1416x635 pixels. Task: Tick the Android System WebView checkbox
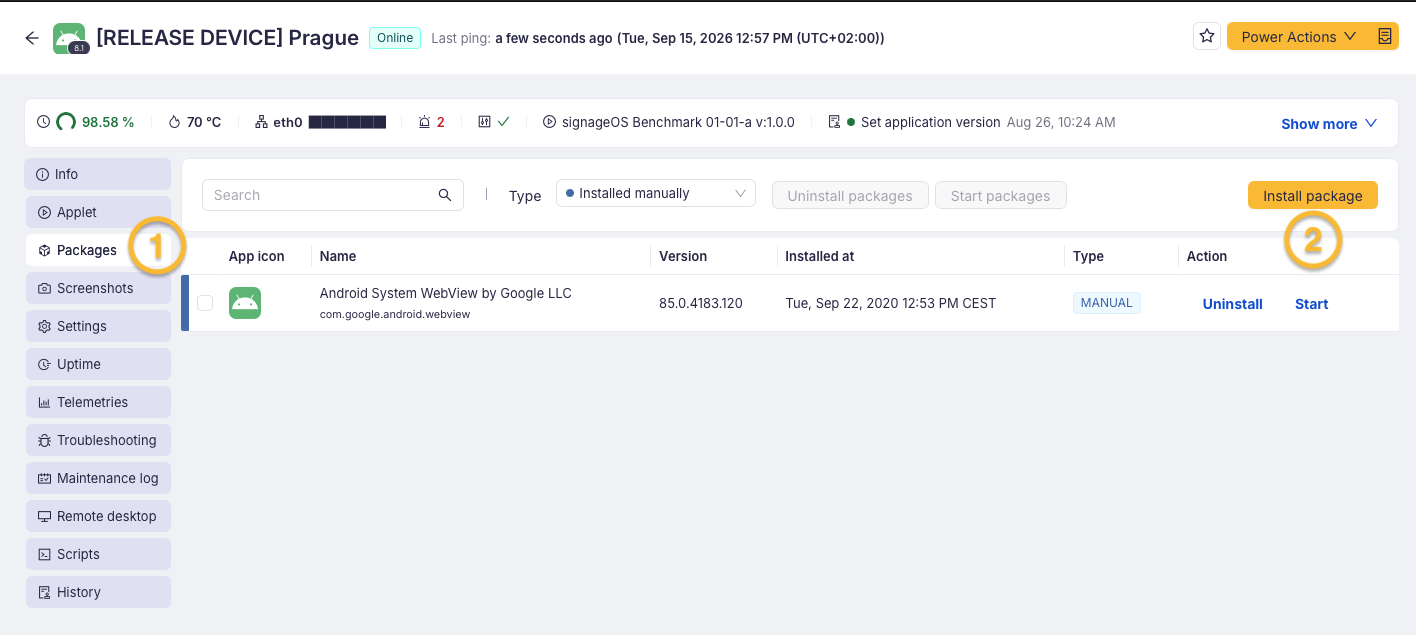pos(205,303)
